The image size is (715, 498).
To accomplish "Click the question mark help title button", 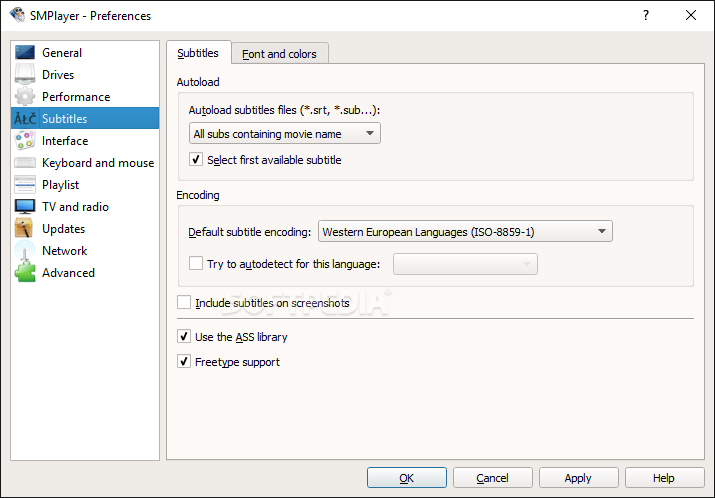I will 646,15.
